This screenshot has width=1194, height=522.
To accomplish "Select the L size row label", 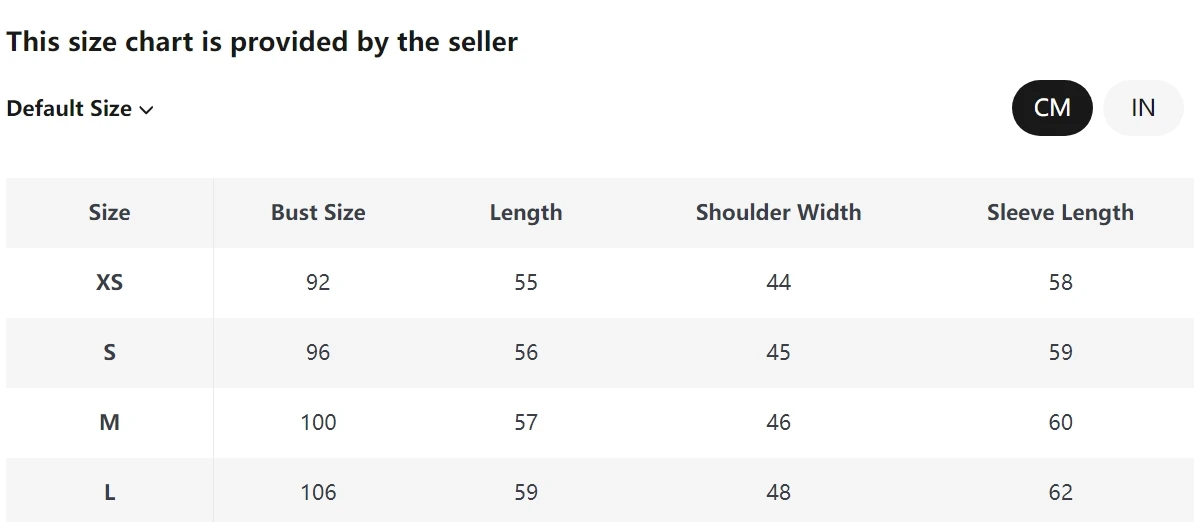I will coord(109,492).
